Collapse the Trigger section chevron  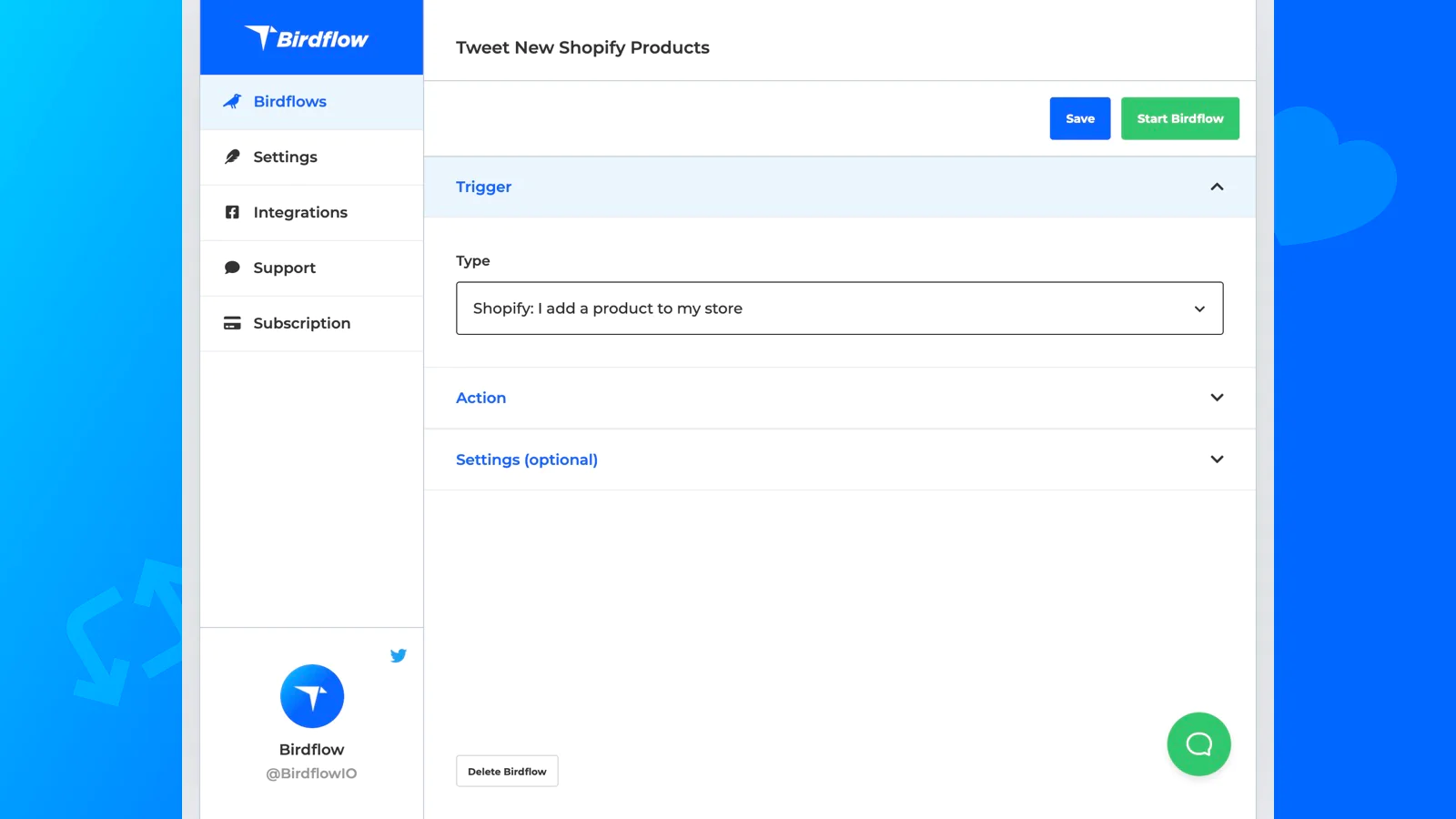1217,187
